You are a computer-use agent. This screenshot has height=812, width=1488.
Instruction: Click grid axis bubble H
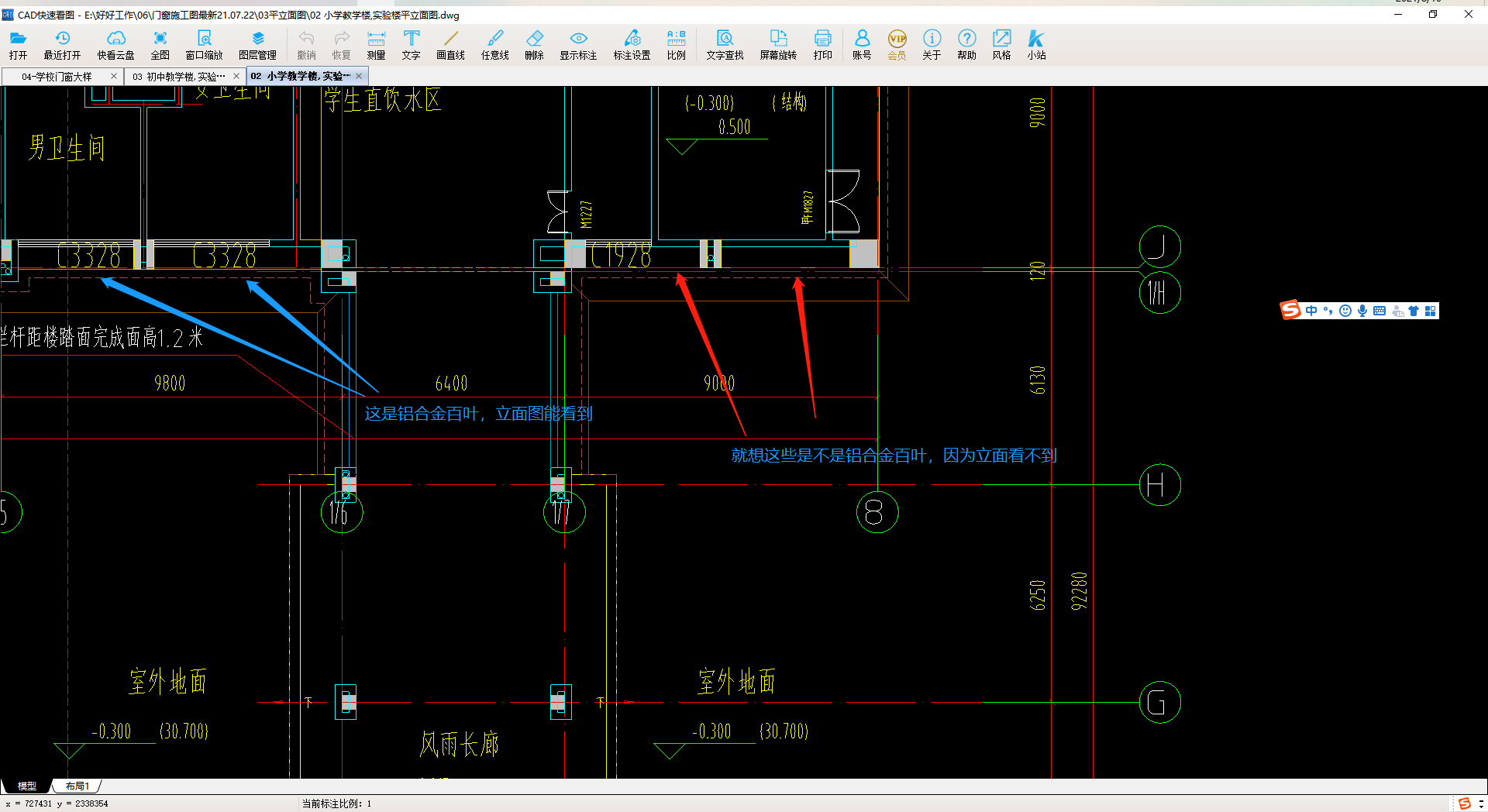point(1159,485)
